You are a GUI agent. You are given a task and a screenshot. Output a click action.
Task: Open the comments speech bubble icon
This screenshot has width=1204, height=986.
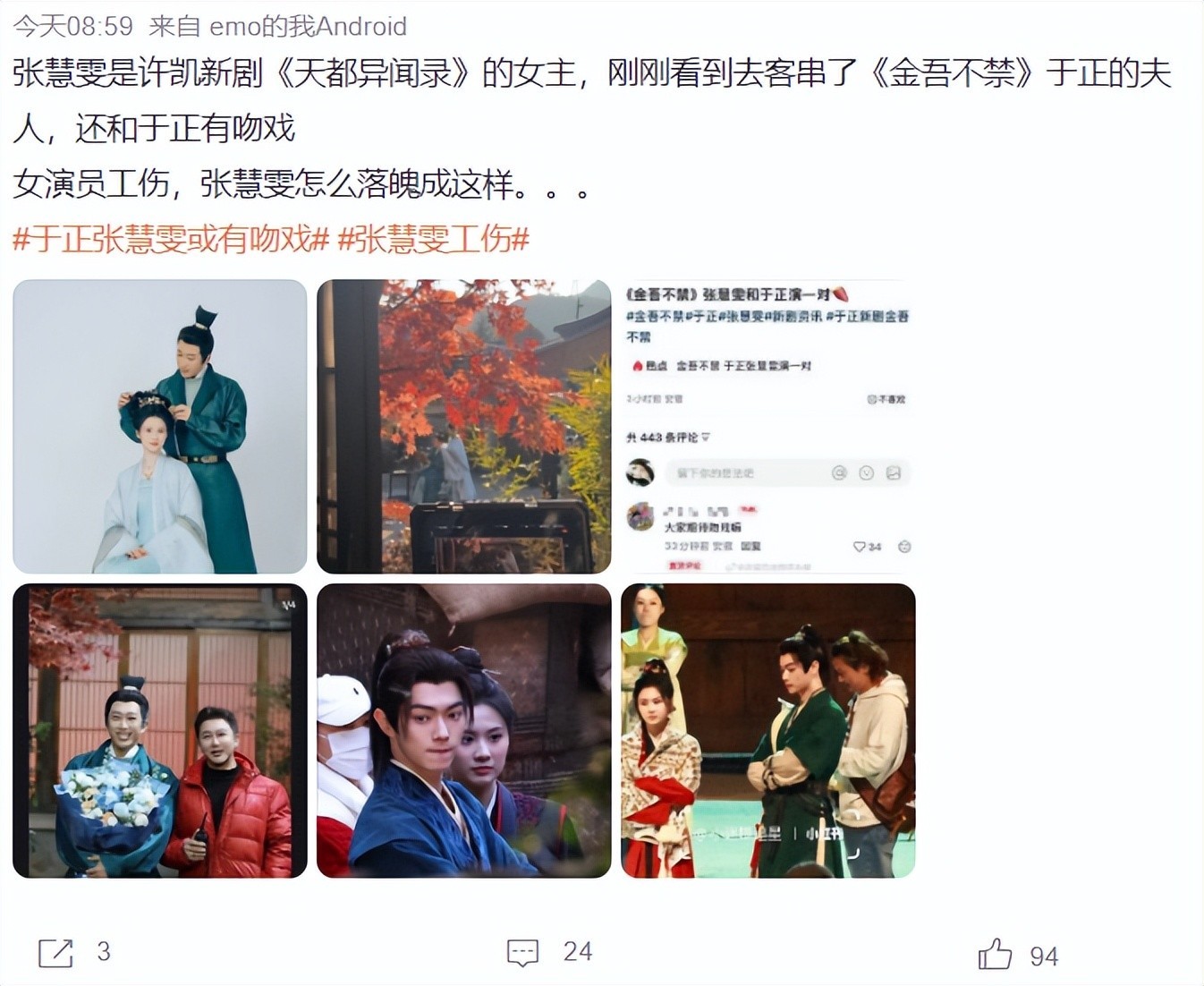point(522,953)
